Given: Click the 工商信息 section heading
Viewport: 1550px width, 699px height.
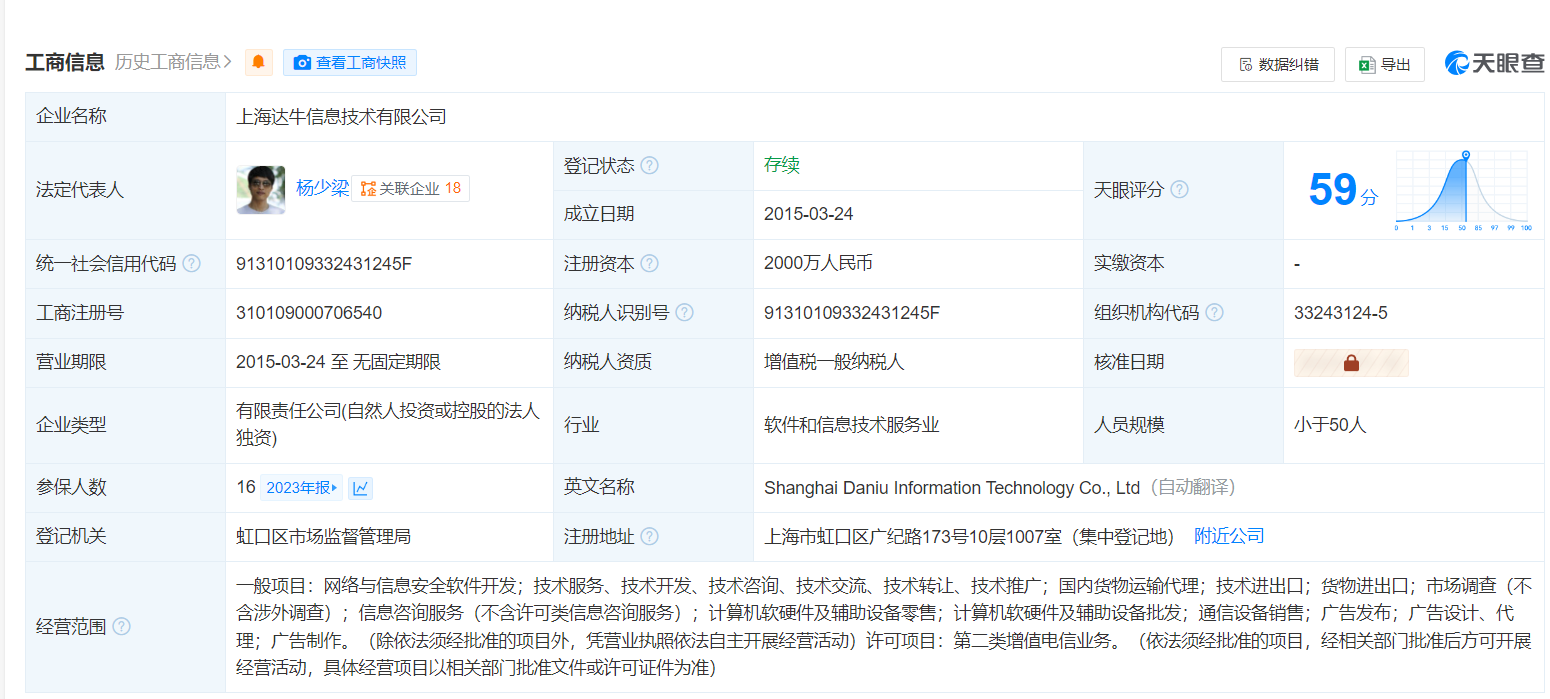Looking at the screenshot, I should 65,62.
